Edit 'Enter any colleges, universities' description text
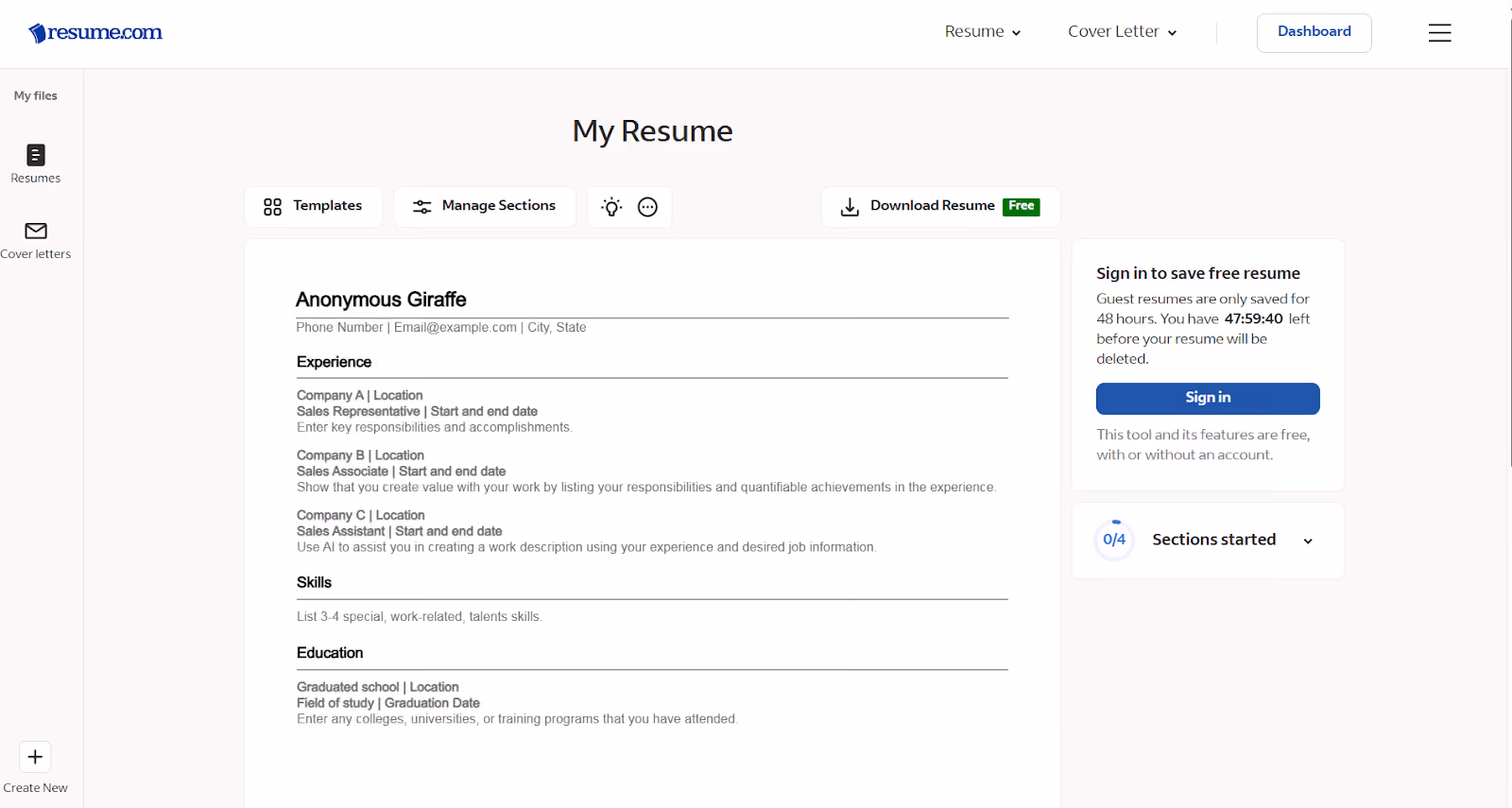Image resolution: width=1512 pixels, height=808 pixels. 517,719
